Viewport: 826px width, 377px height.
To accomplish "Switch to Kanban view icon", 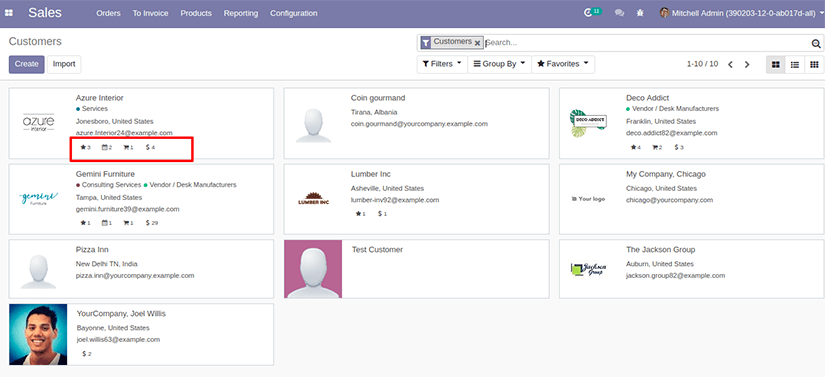I will (775, 64).
